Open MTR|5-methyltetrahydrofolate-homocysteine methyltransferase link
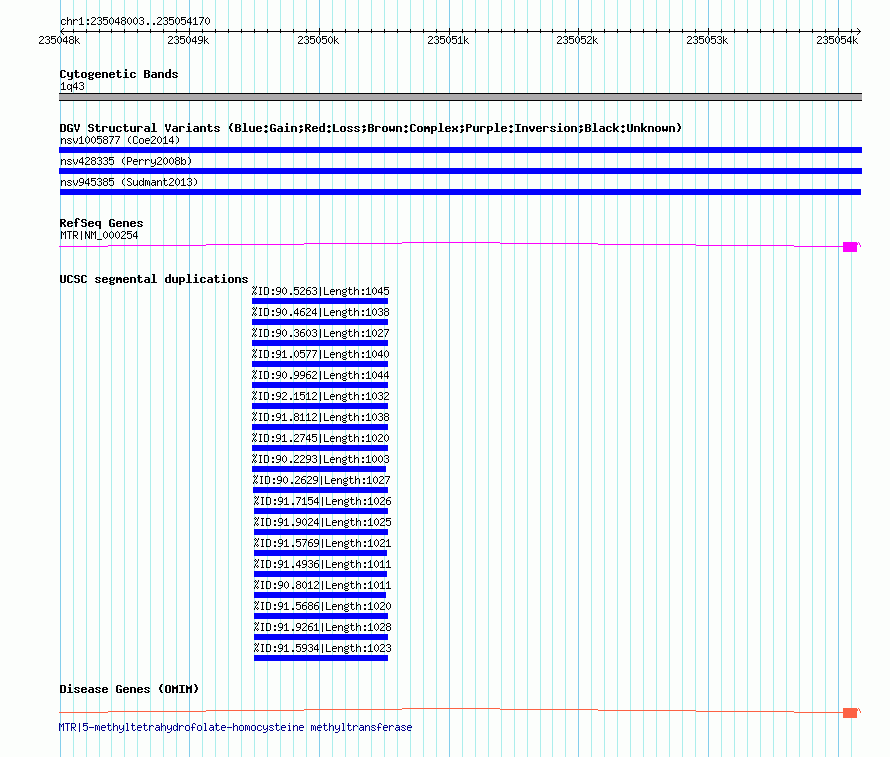This screenshot has height=757, width=890. (236, 727)
